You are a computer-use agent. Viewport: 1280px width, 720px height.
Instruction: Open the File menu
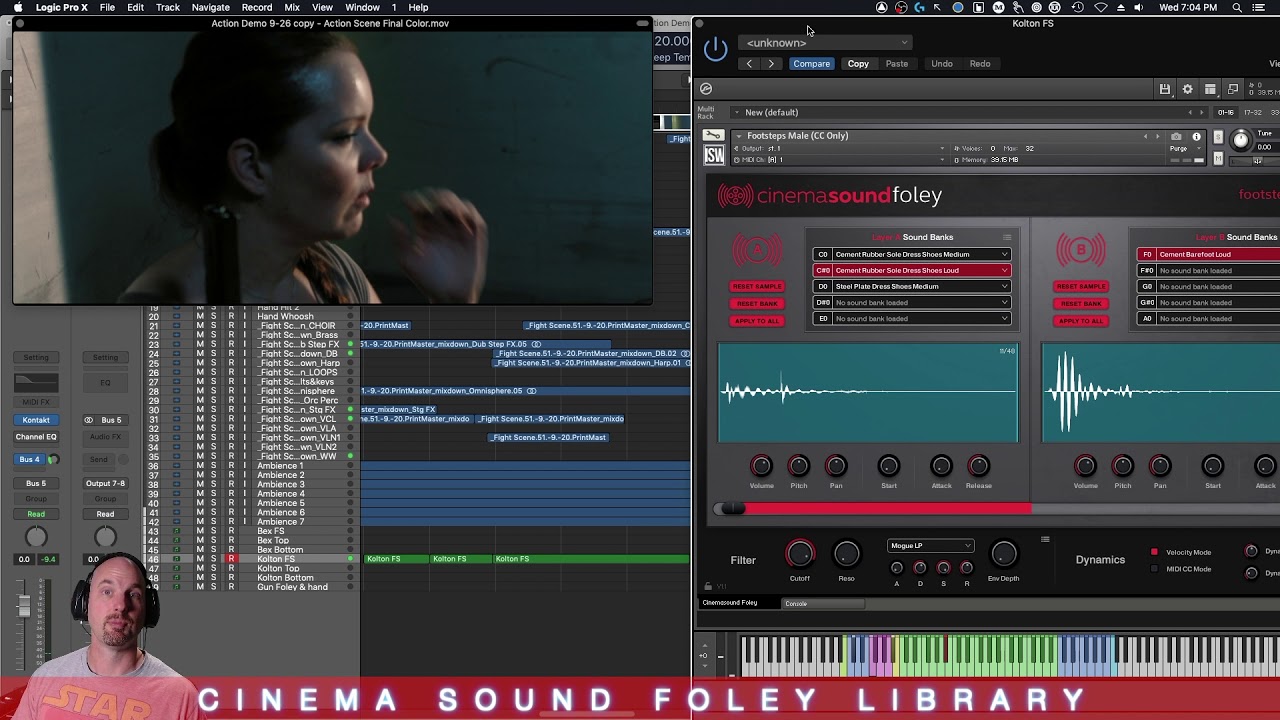(107, 7)
